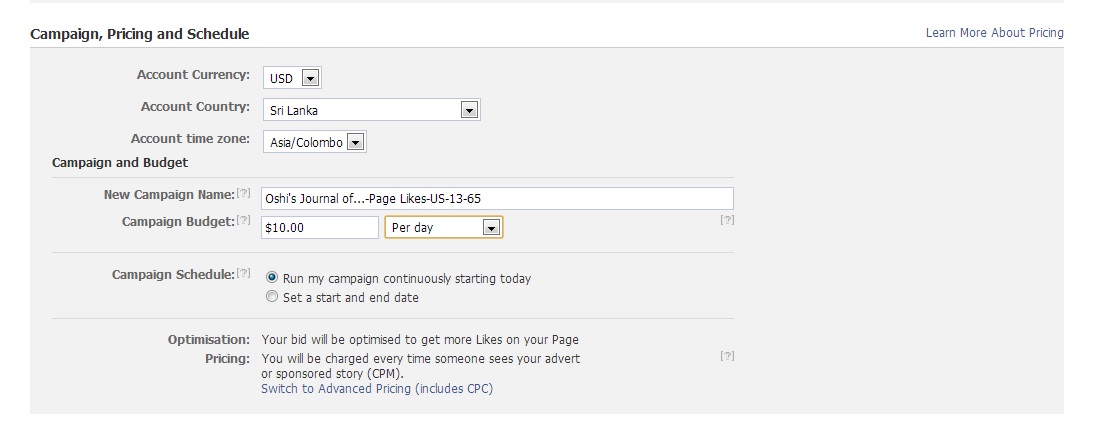Open help icon beside Campaign Budget label

point(243,220)
